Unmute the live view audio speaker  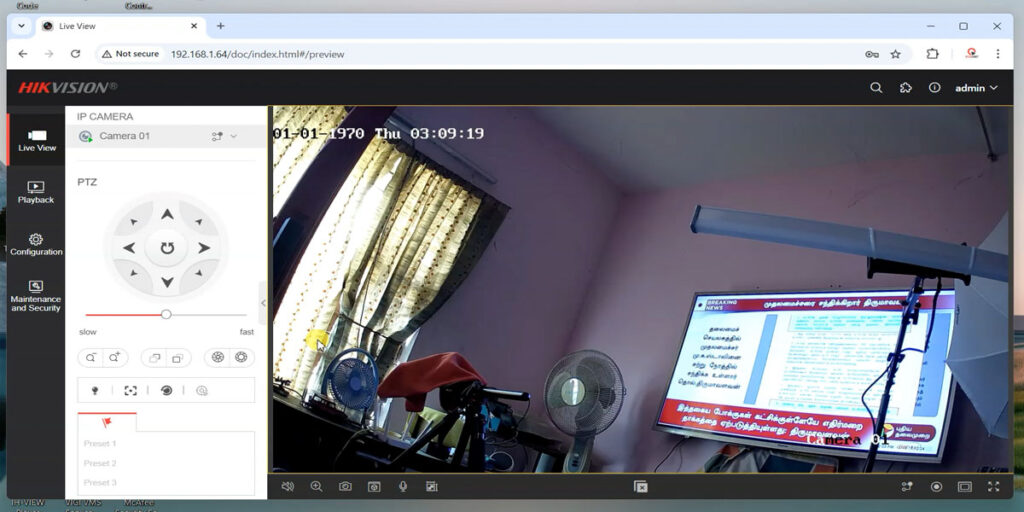pyautogui.click(x=288, y=486)
